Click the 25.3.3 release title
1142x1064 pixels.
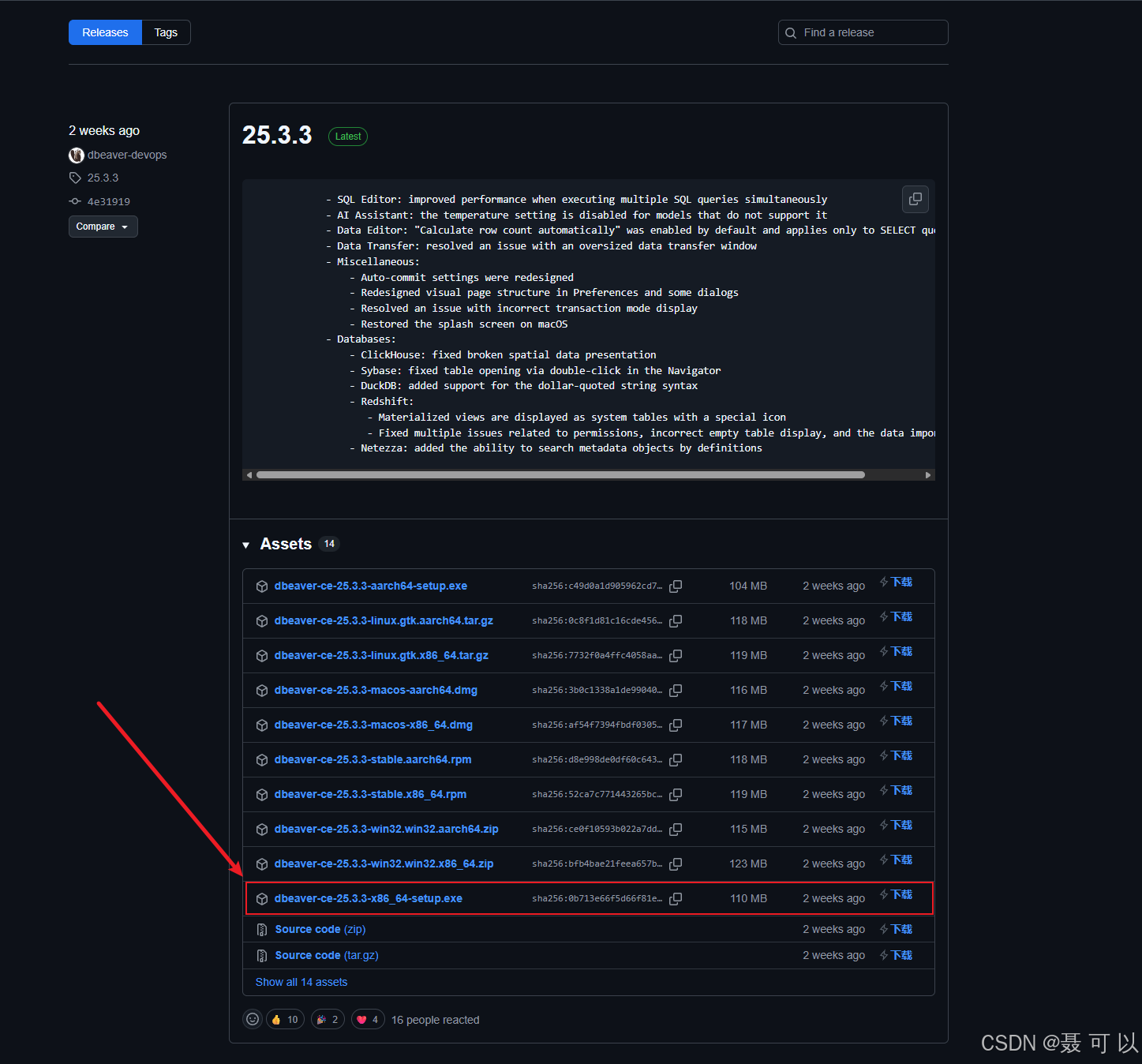coord(277,135)
